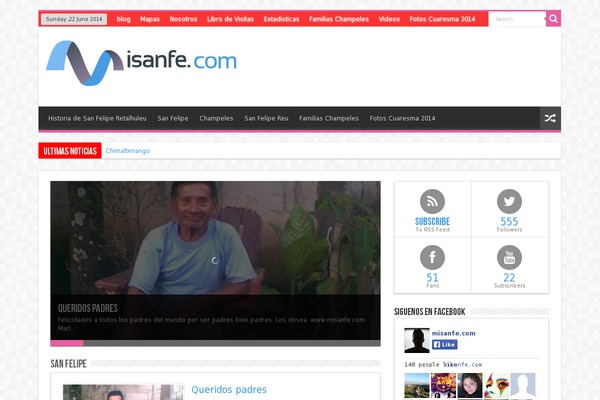This screenshot has height=400, width=600.
Task: Open Champeles in dark nav bar
Action: (x=216, y=118)
